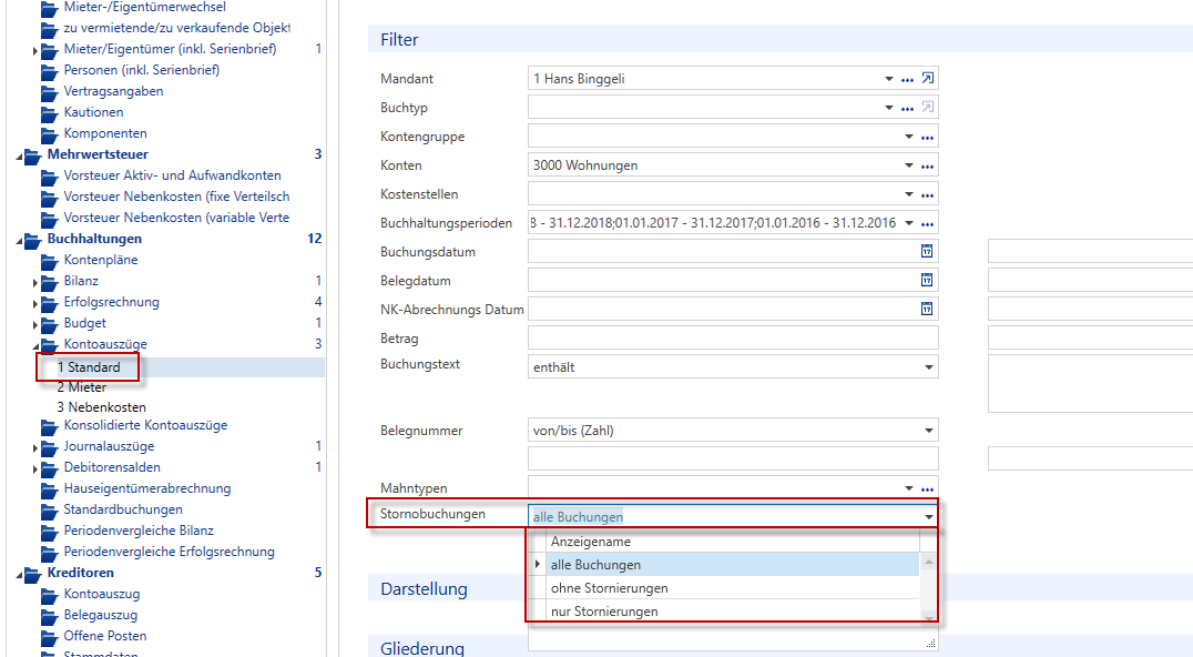Open Buchhaltungsperioden ellipsis selection dialog

927,224
